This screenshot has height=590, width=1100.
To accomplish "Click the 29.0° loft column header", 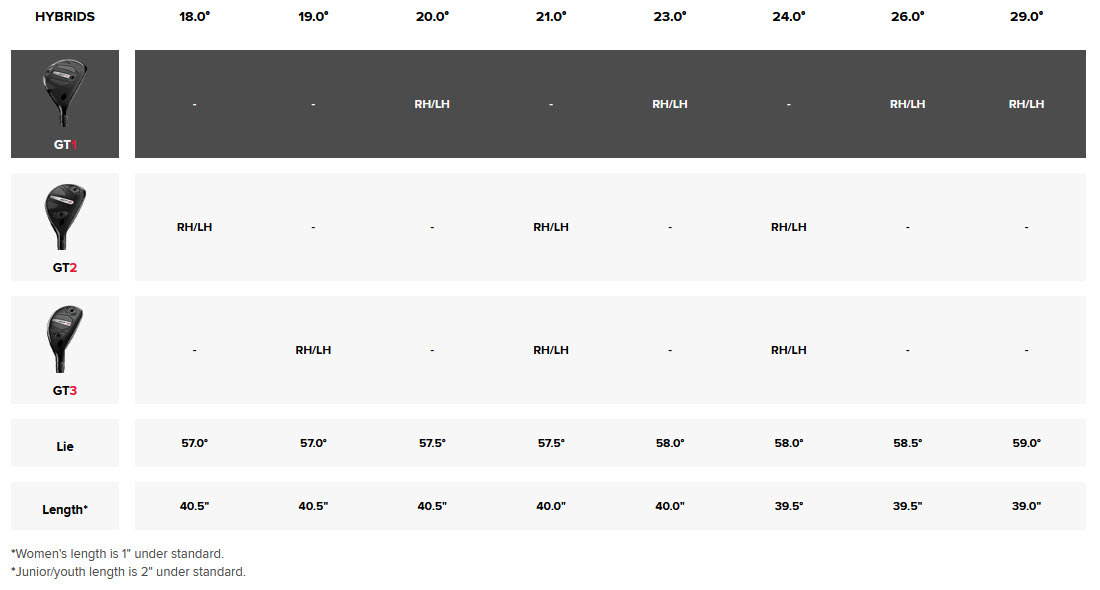I will point(1026,17).
